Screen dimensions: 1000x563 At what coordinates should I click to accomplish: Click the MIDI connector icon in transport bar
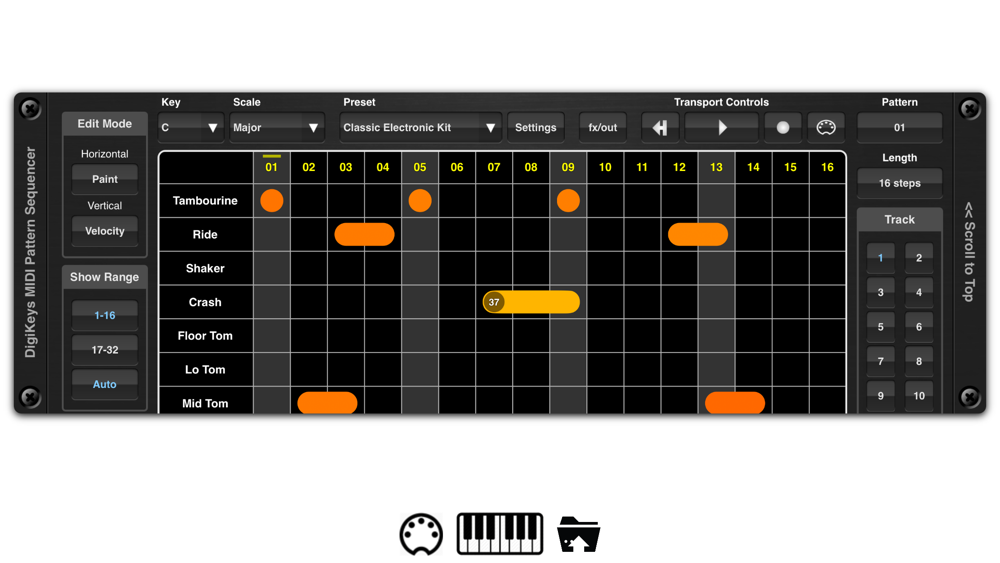coord(826,128)
